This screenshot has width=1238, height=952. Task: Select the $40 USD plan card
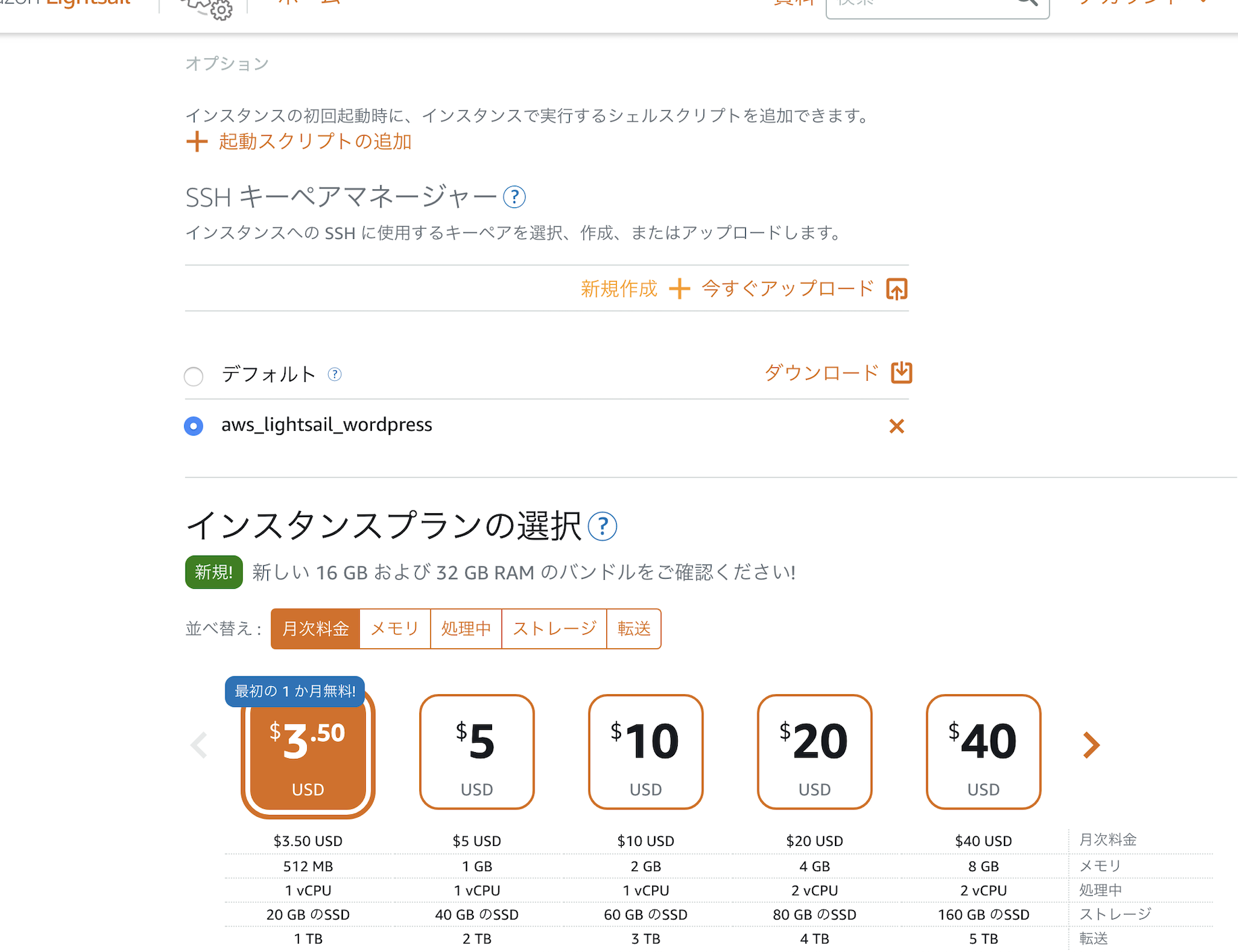tap(983, 751)
